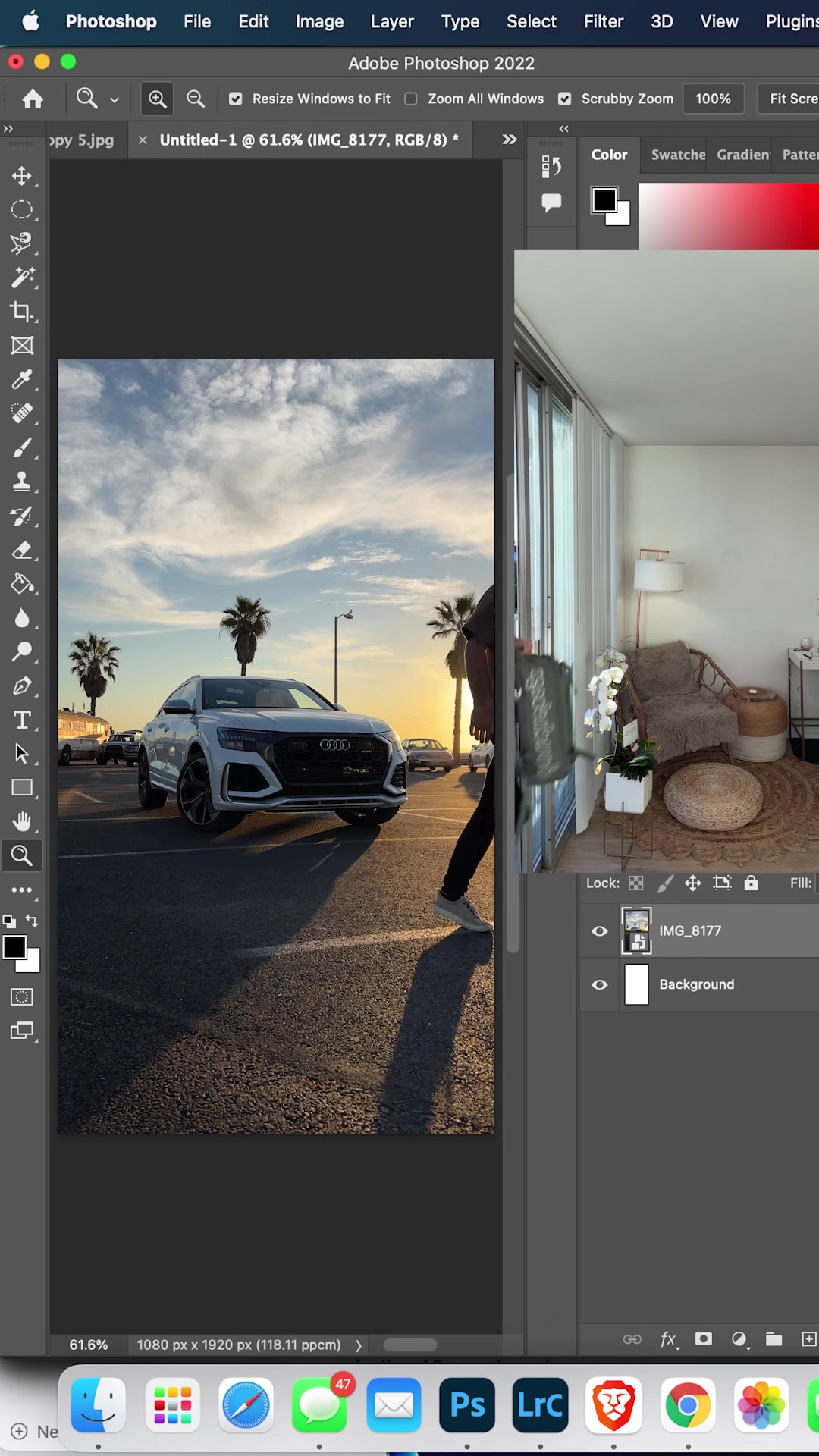The width and height of the screenshot is (819, 1456).
Task: Hide the IMG_8177 layer
Action: [599, 930]
